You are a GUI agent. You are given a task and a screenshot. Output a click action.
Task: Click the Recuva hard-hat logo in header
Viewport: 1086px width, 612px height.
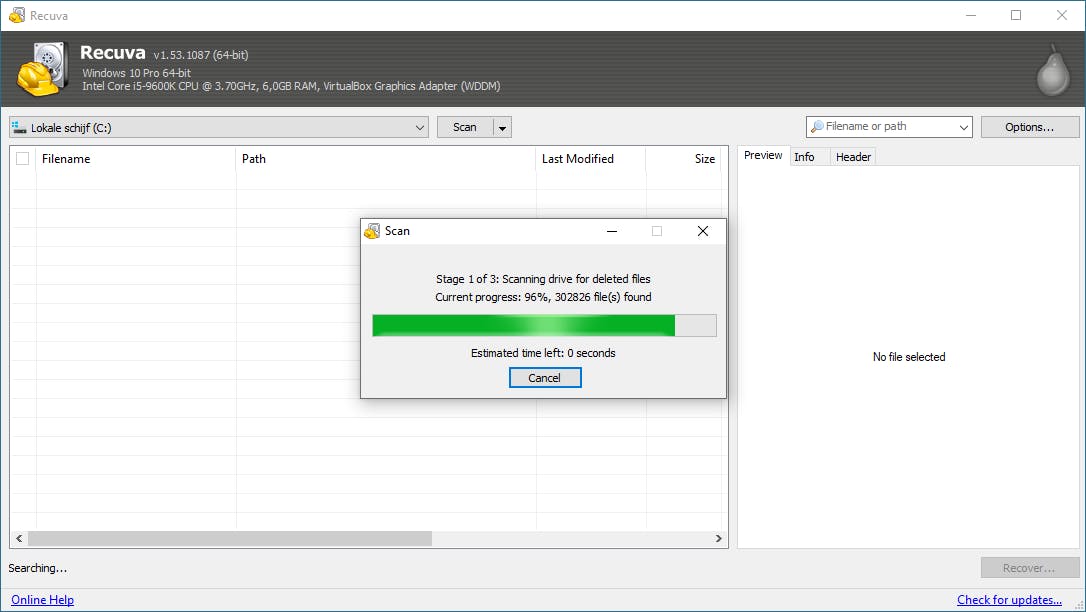[x=42, y=69]
